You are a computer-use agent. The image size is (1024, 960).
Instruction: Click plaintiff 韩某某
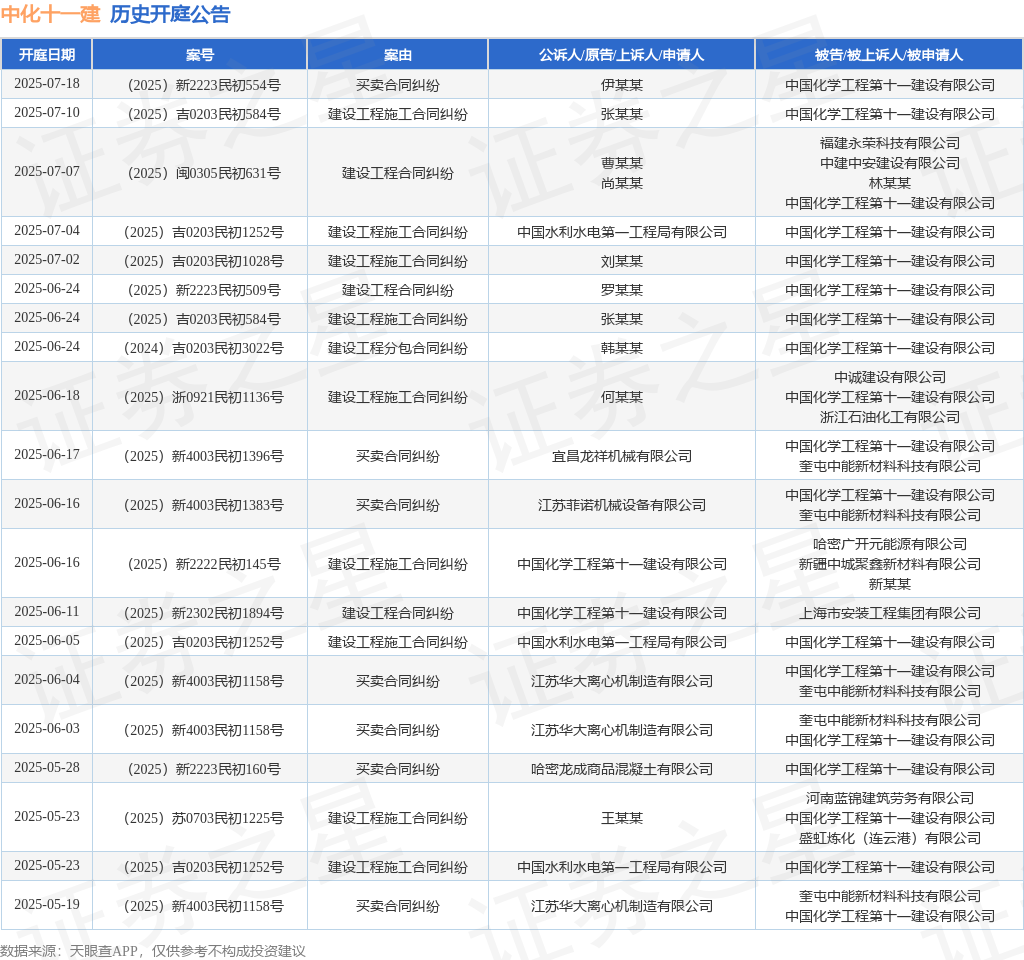click(x=622, y=348)
